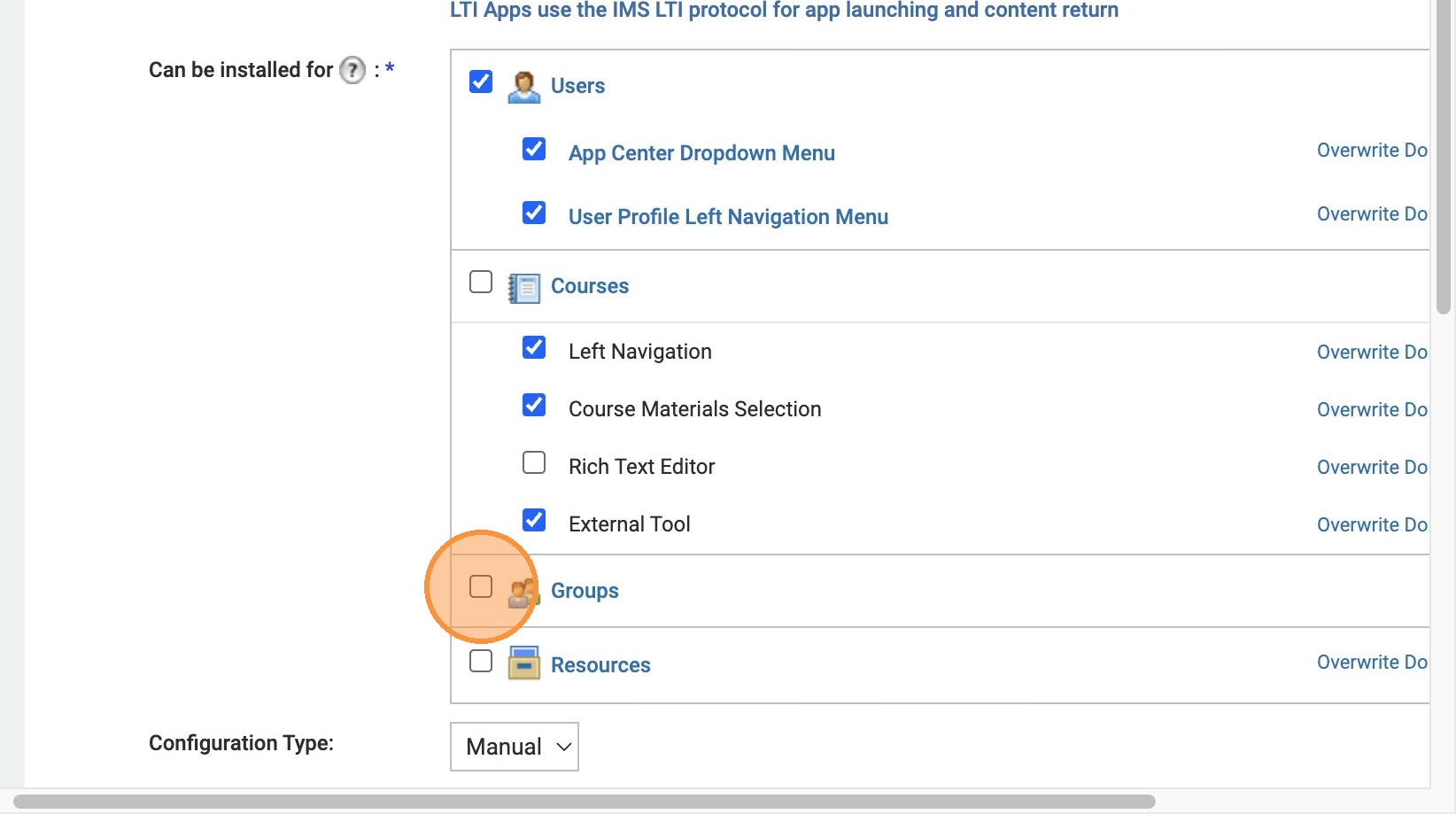1456x814 pixels.
Task: Click the Resources file box icon
Action: [x=523, y=663]
